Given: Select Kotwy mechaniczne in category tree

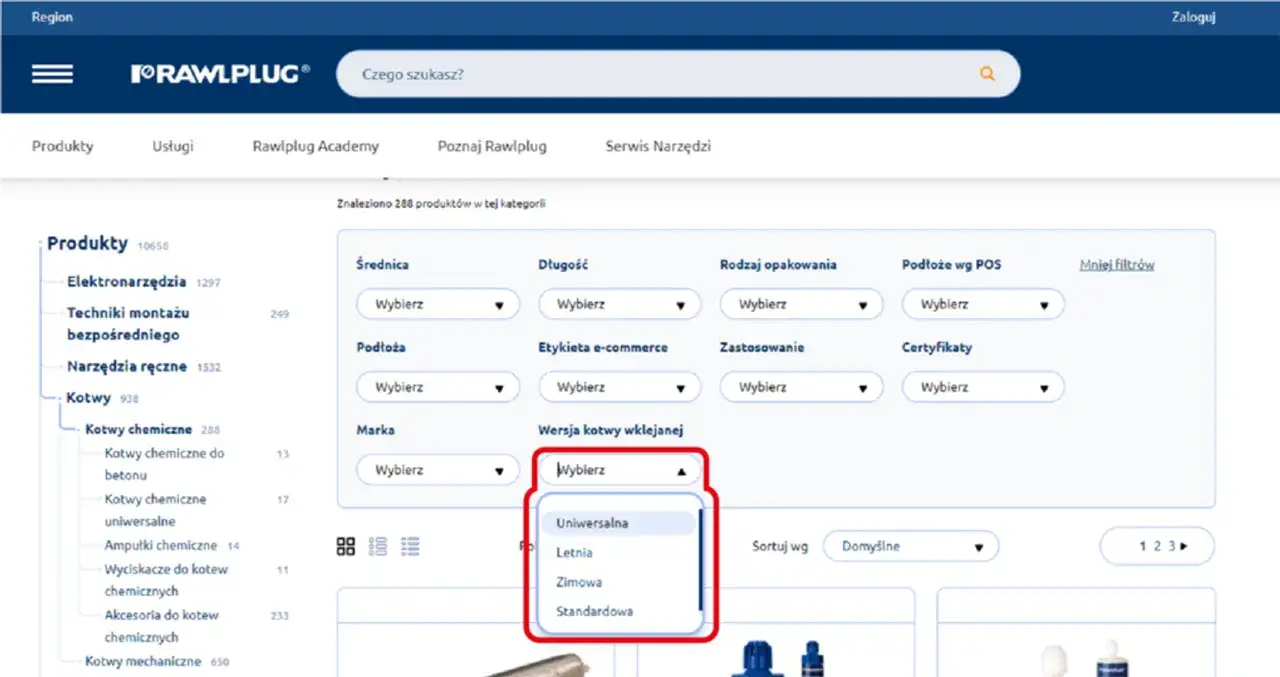Looking at the screenshot, I should coord(143,661).
